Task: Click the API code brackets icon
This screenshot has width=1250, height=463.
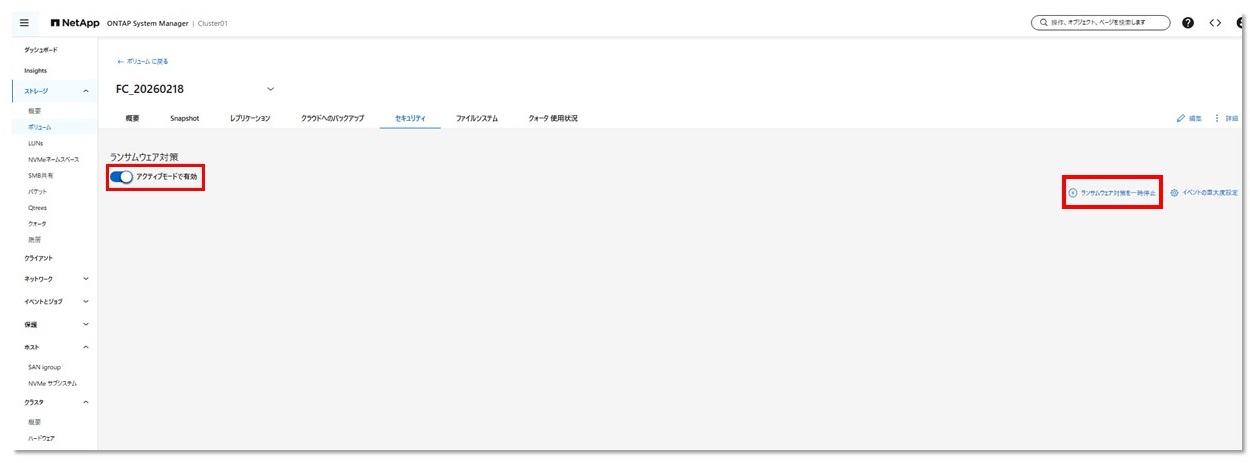Action: (1215, 22)
